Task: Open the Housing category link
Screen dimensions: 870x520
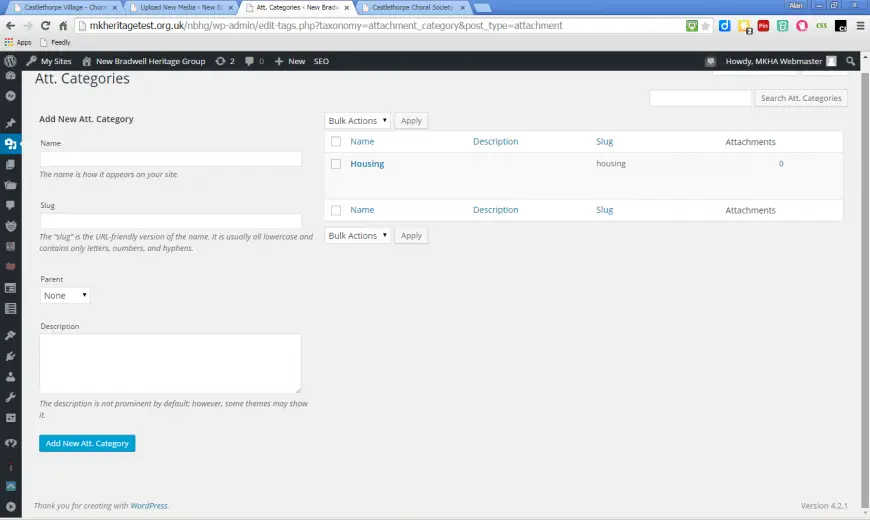Action: click(367, 164)
